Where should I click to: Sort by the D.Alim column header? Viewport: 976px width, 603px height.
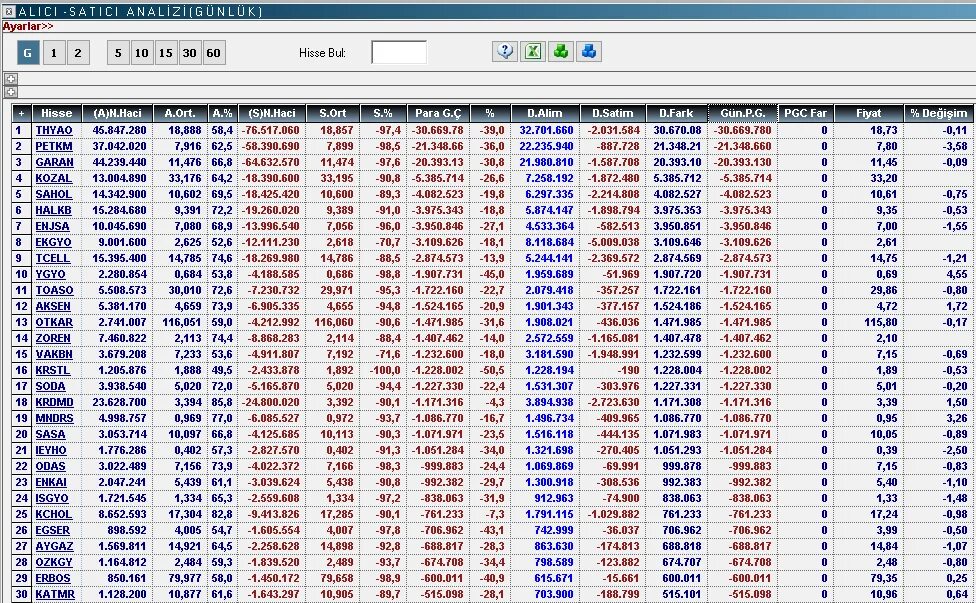545,113
